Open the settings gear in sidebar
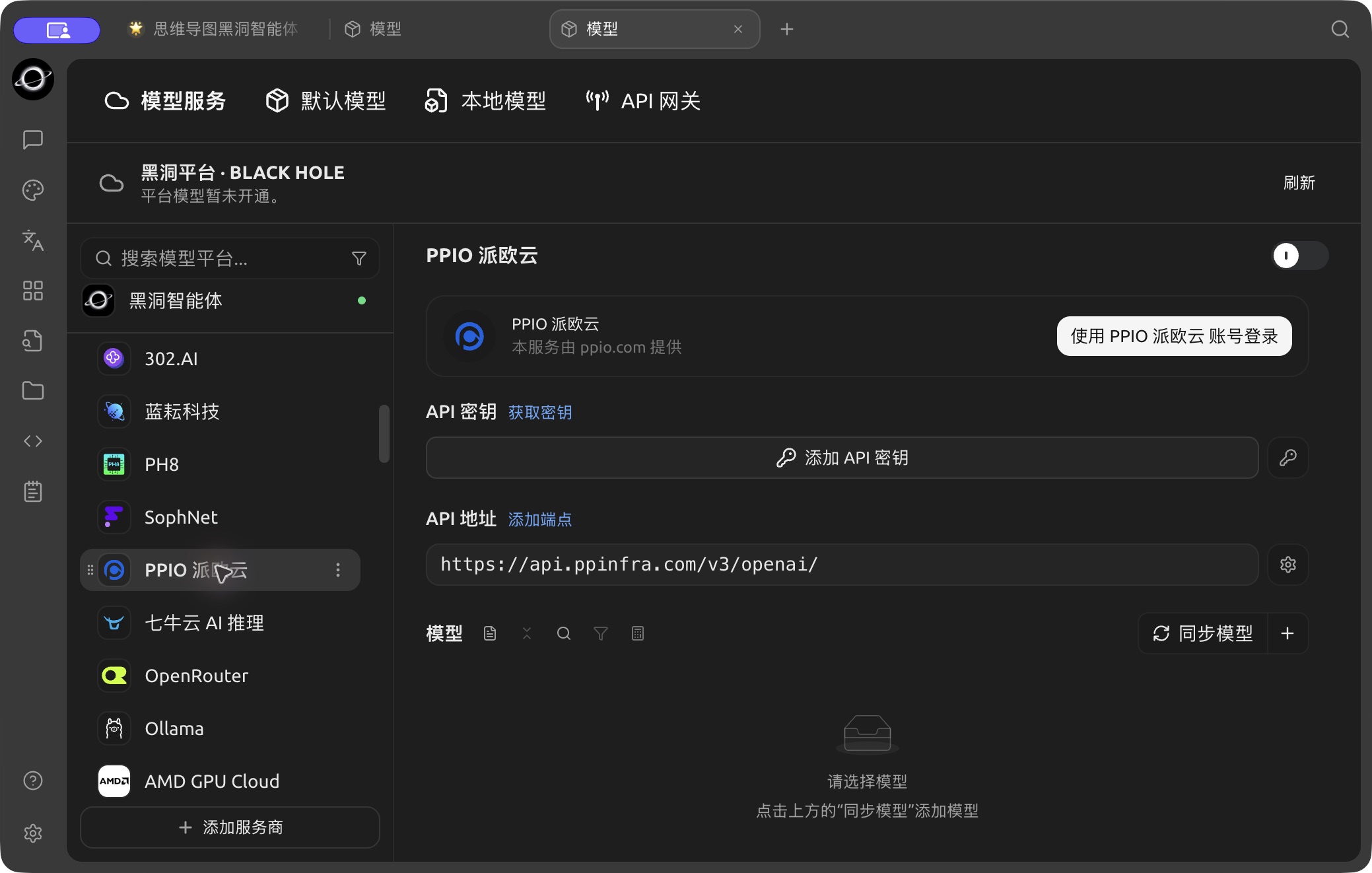Screen dimensions: 1372x873 tap(33, 833)
